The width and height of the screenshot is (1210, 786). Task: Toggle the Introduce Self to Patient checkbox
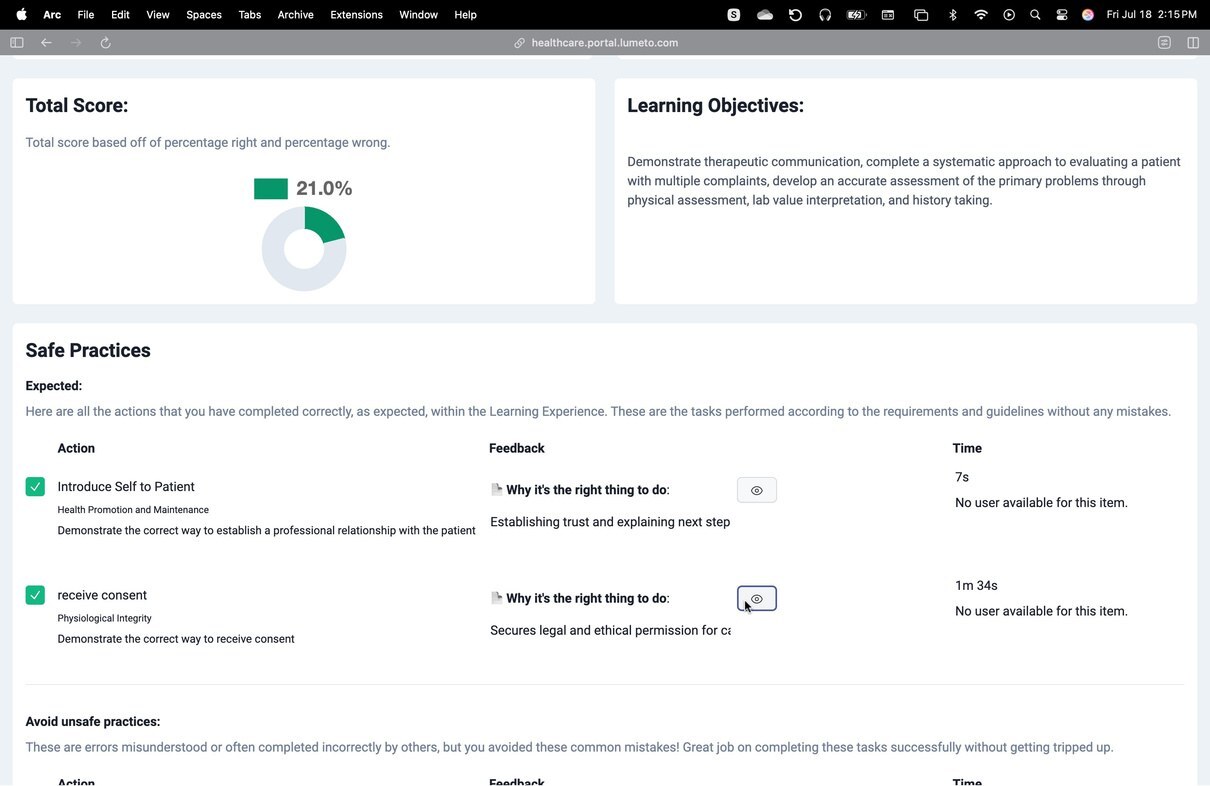click(x=35, y=486)
